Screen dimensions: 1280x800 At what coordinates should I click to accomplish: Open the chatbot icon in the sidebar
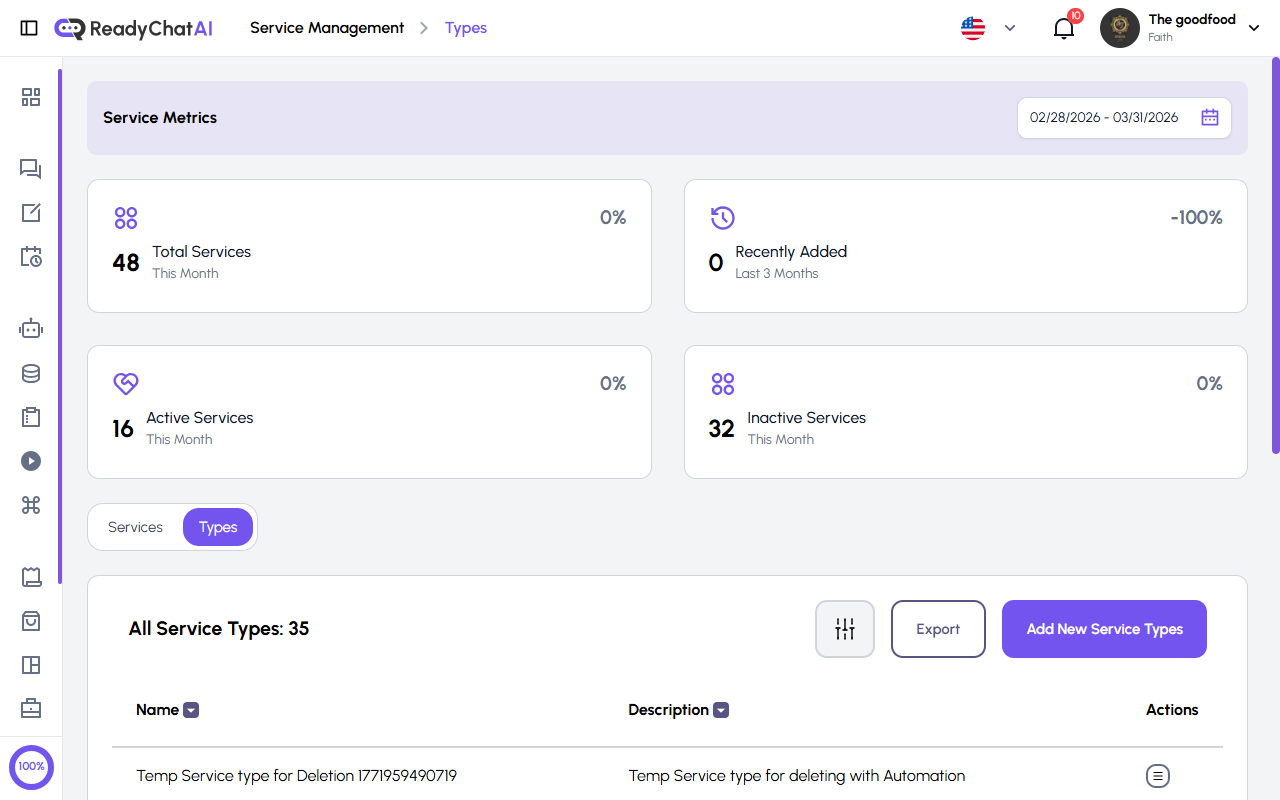pos(30,328)
